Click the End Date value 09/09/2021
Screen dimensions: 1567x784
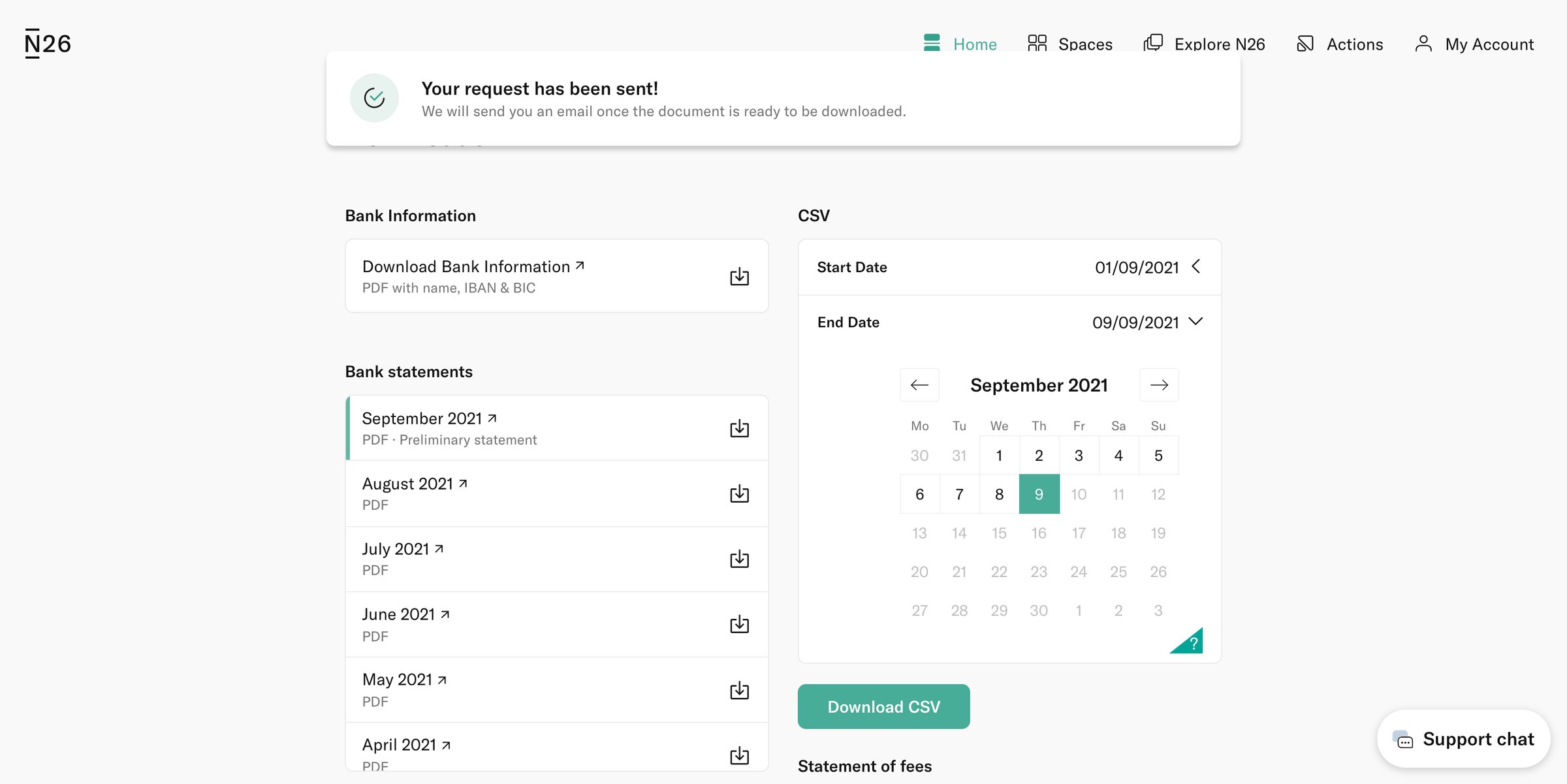pos(1135,322)
